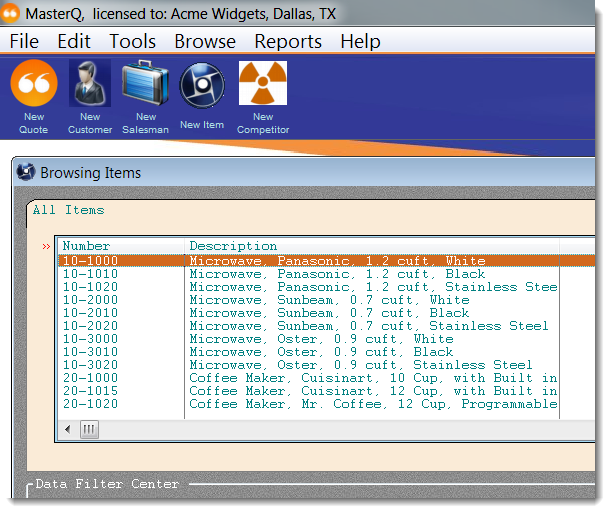610x513 pixels.
Task: Click the horizontal scrollbar left arrow
Action: click(68, 429)
